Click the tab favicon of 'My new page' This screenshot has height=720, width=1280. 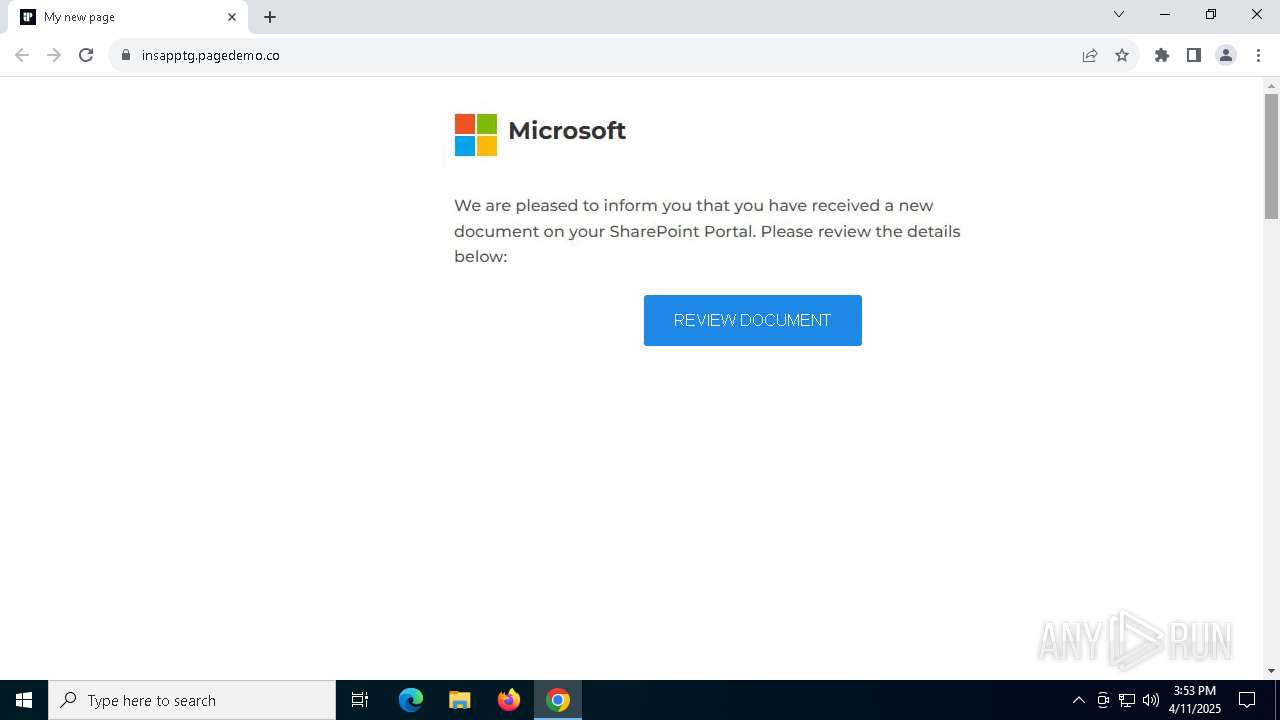(x=28, y=17)
